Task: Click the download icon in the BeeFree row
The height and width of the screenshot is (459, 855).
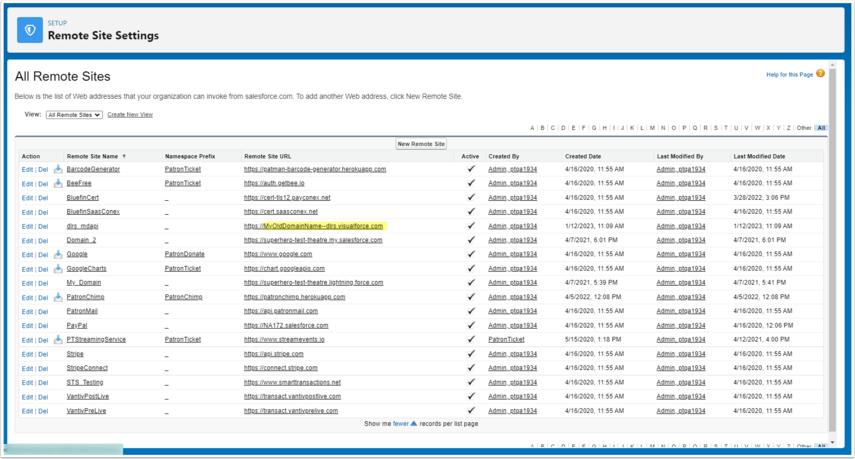Action: pyautogui.click(x=58, y=183)
